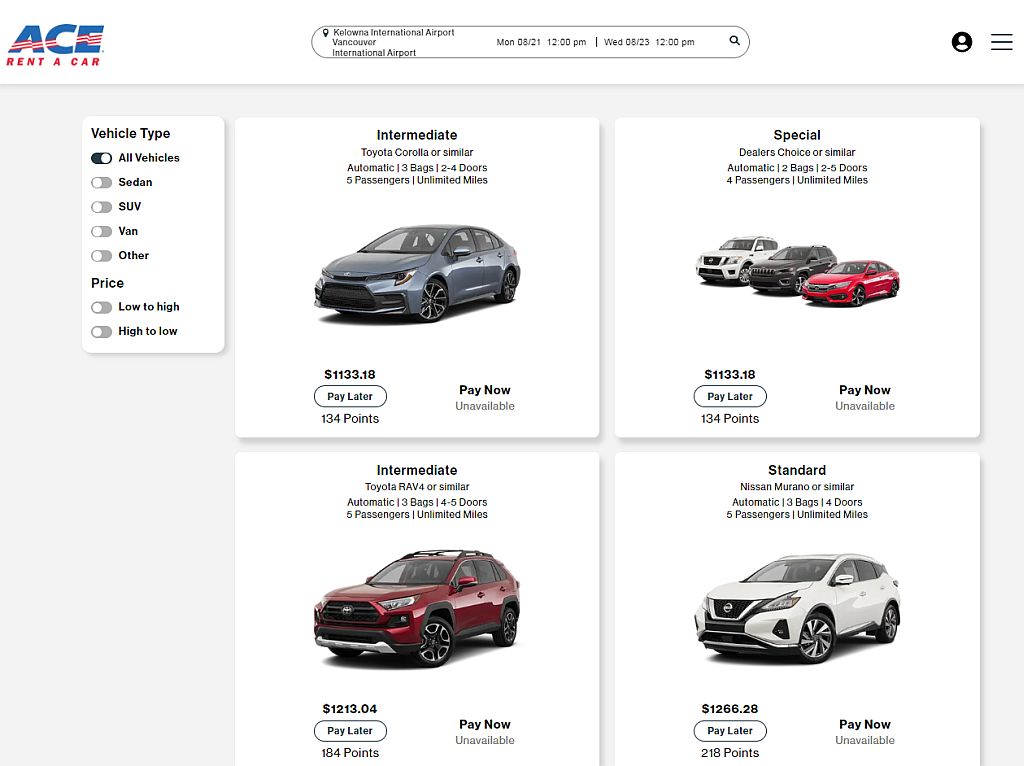Click the gray Toyota Corolla image
The height and width of the screenshot is (766, 1024).
coord(417,272)
